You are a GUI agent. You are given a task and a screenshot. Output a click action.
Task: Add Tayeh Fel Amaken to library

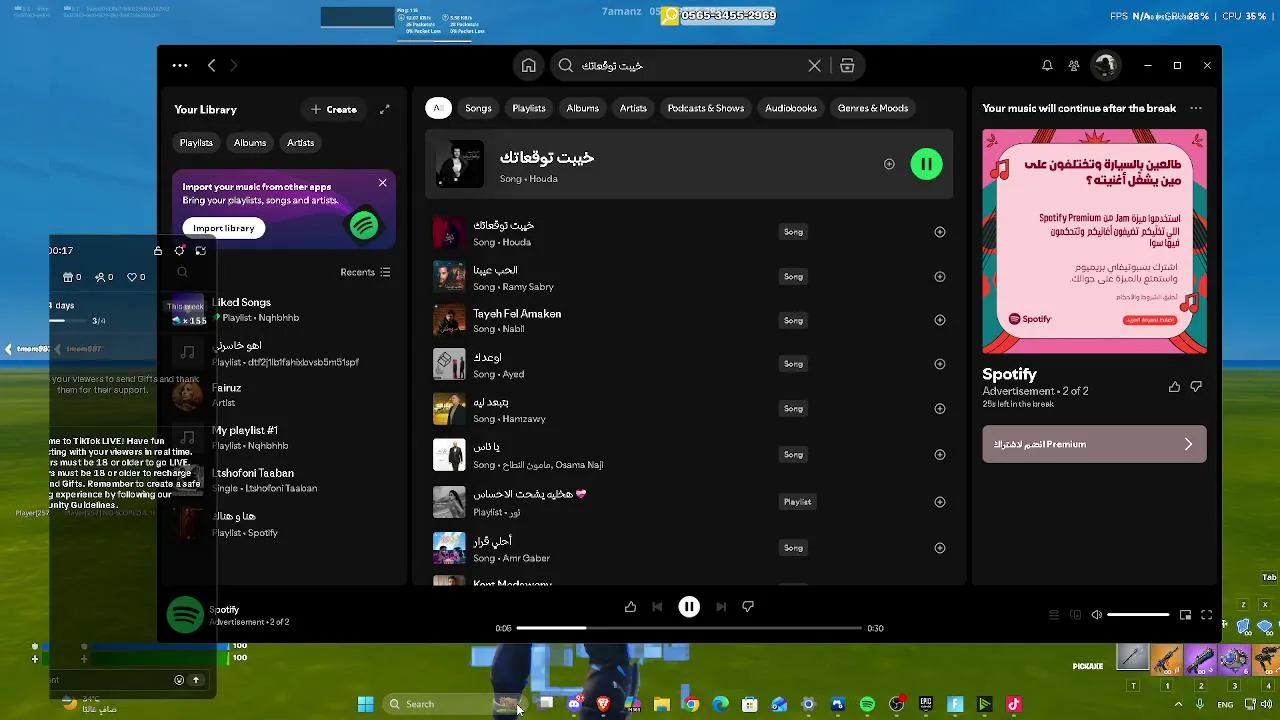coord(940,320)
